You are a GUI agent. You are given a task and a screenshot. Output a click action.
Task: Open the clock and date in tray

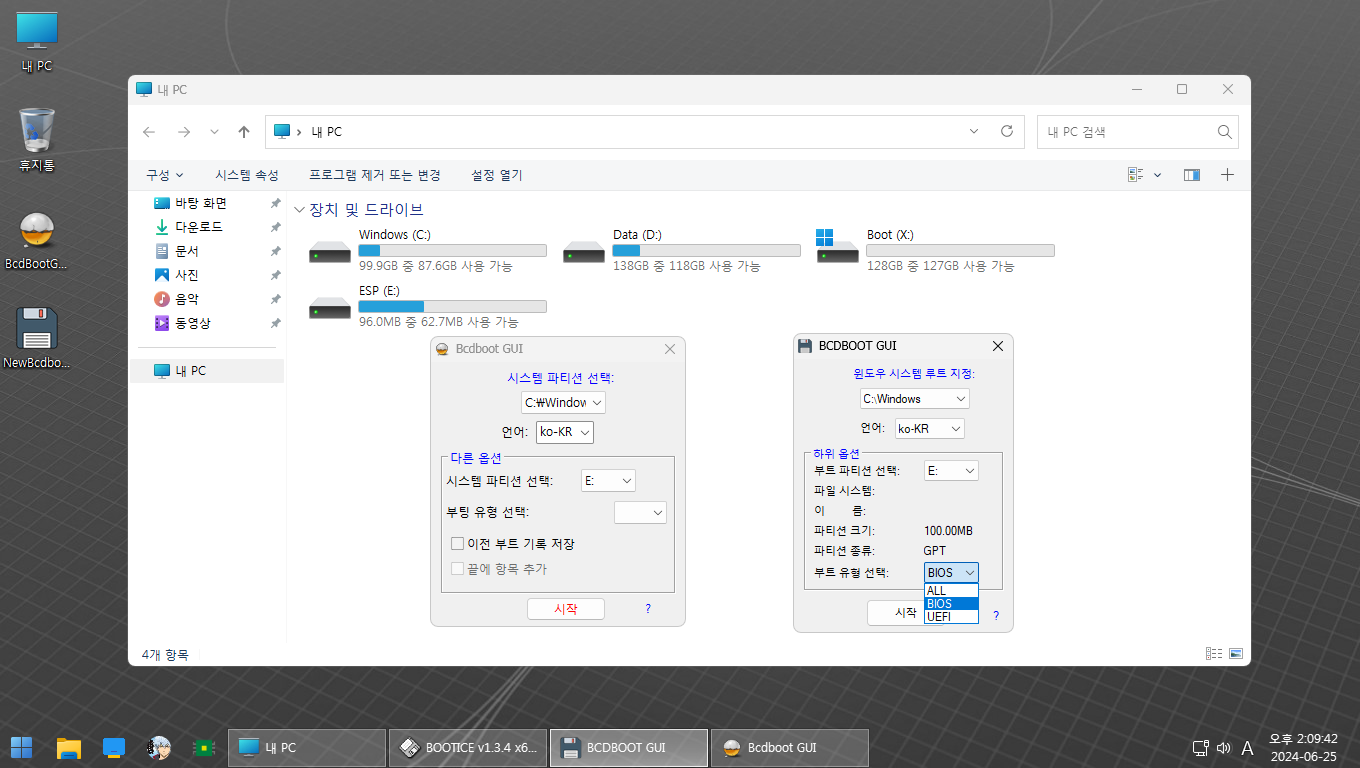[1303, 748]
